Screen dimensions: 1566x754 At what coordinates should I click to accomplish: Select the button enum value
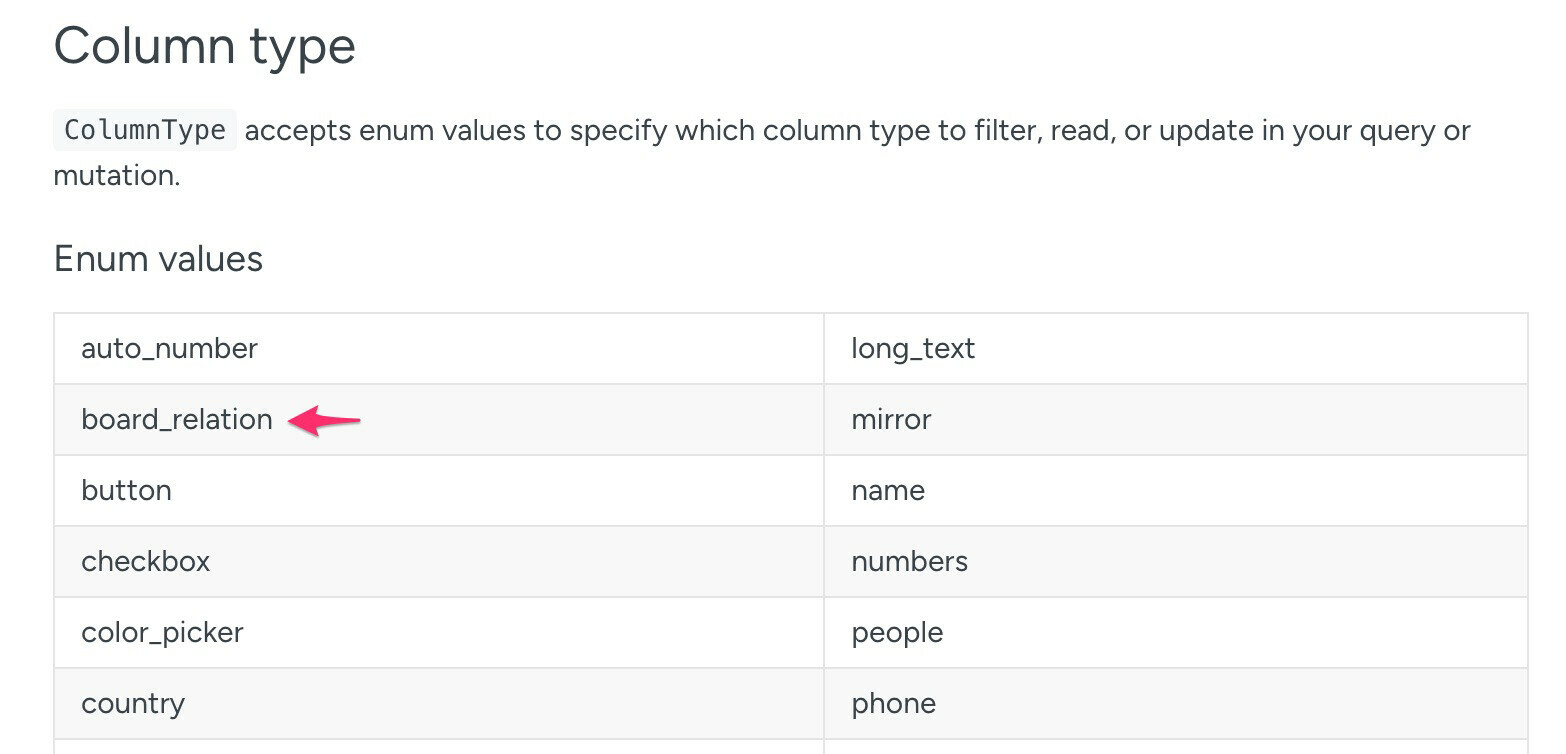(126, 490)
